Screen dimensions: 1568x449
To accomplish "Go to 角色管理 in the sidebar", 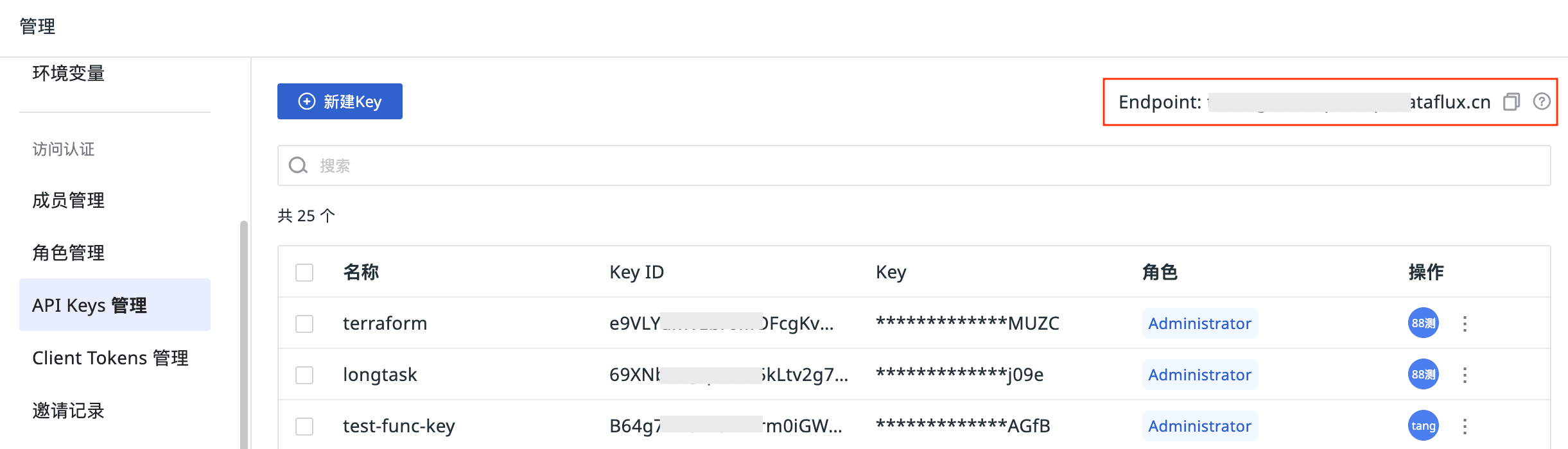I will pyautogui.click(x=69, y=253).
